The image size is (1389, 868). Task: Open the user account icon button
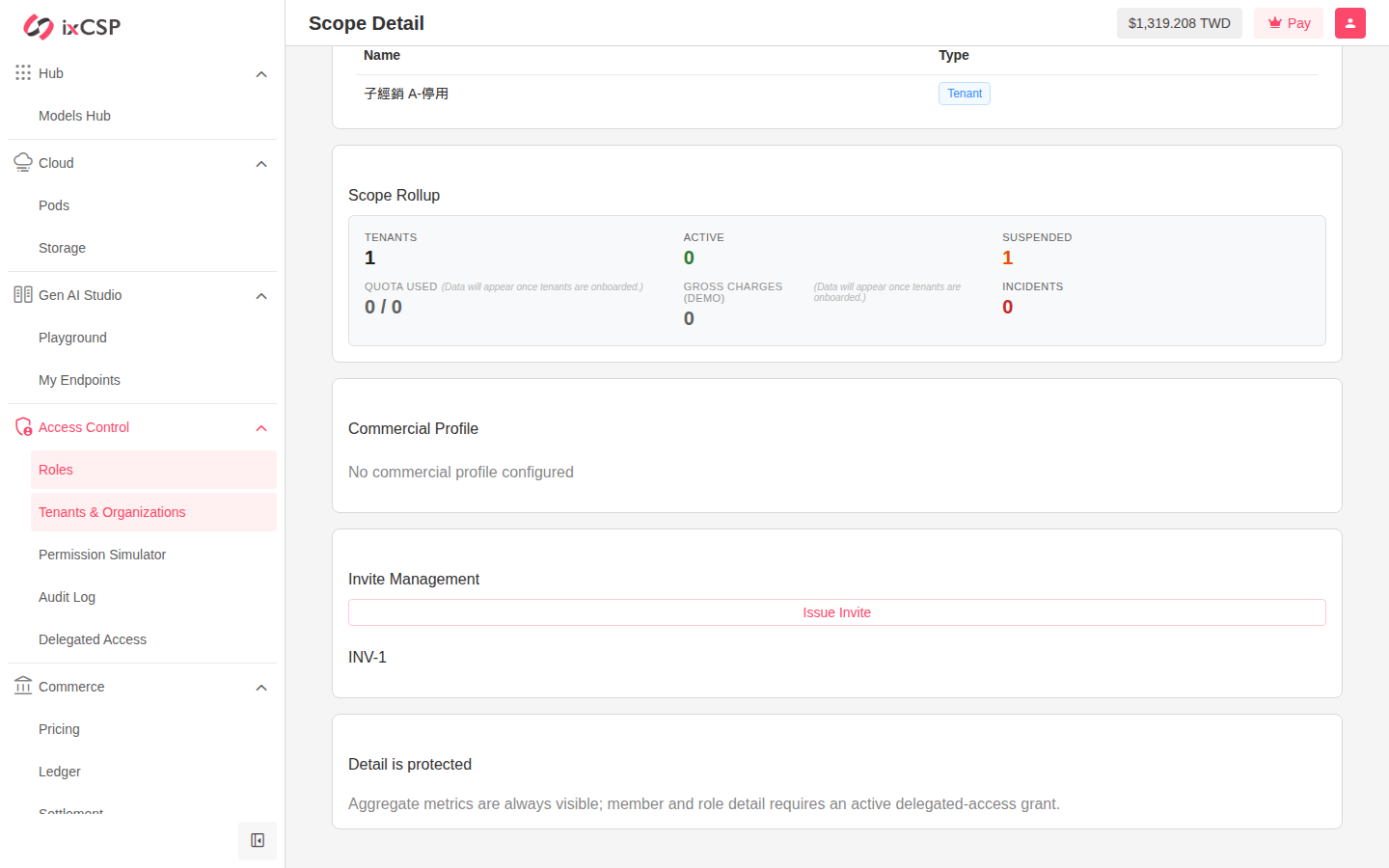click(1350, 23)
